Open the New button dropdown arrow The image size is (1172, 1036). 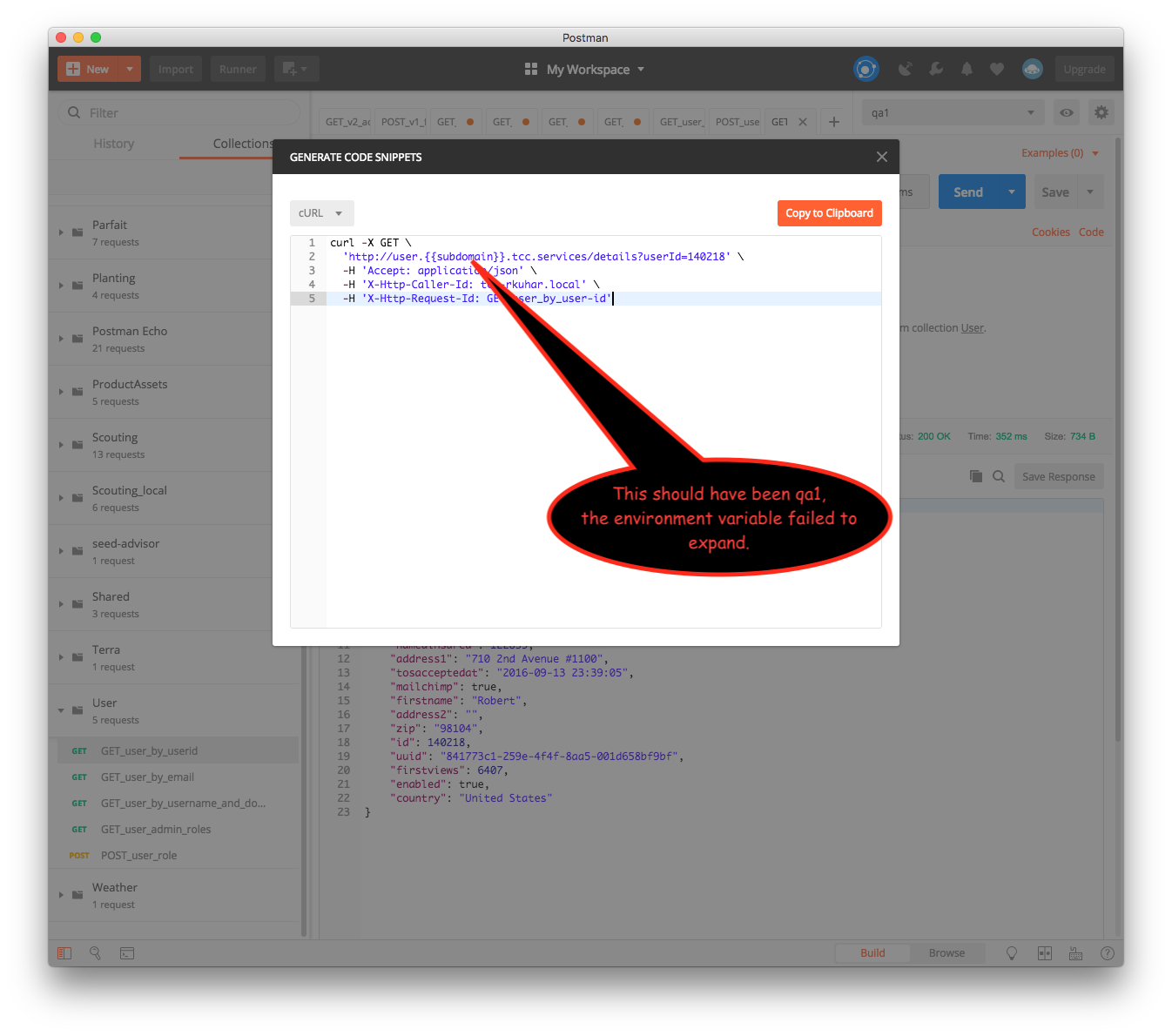[x=129, y=69]
